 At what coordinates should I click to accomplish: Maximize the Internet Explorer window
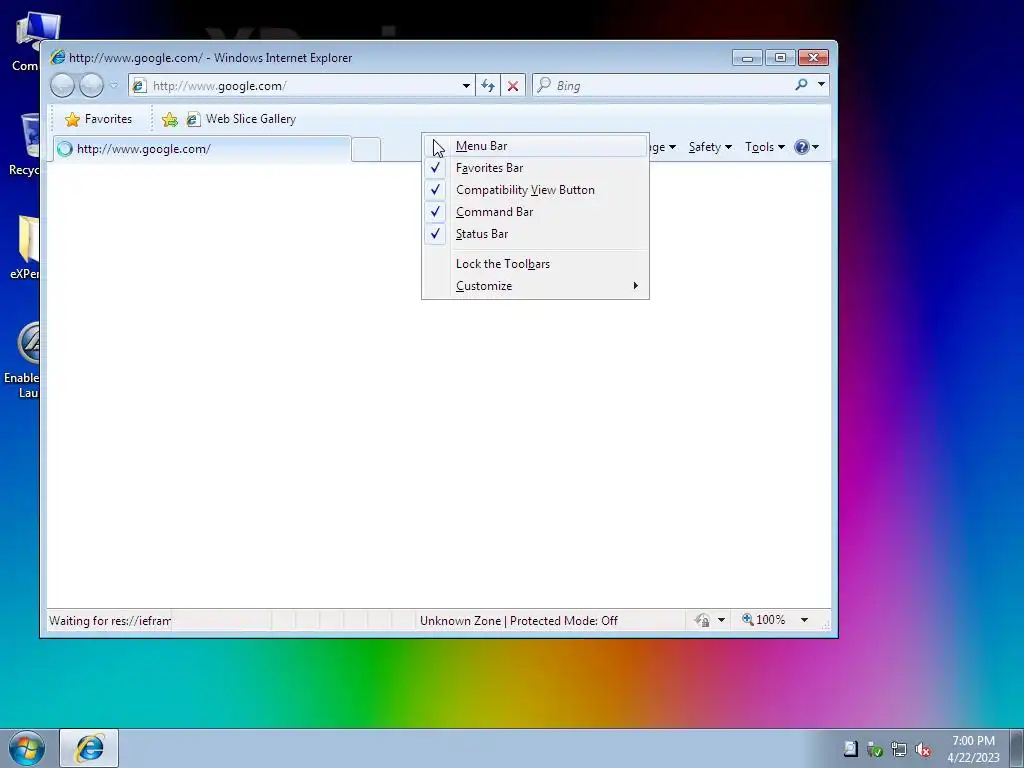tap(780, 58)
